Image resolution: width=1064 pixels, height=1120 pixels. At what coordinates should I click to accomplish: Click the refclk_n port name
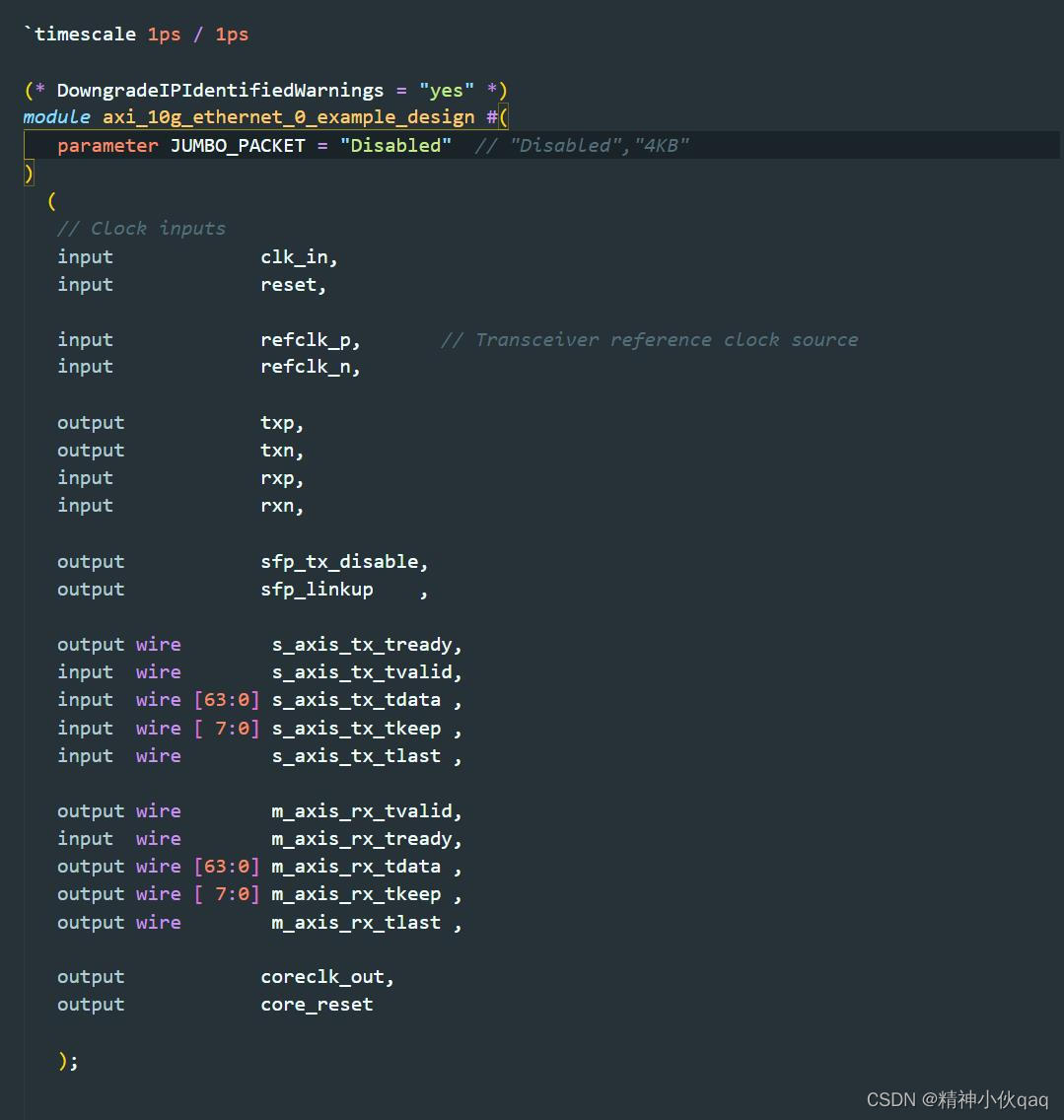pyautogui.click(x=305, y=367)
